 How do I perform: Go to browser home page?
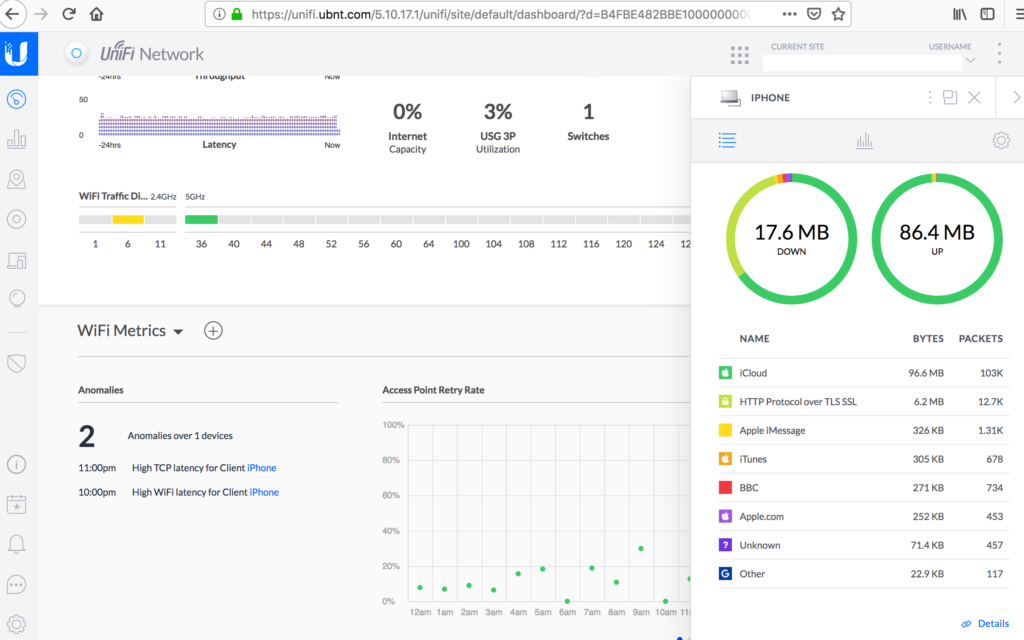coord(97,14)
